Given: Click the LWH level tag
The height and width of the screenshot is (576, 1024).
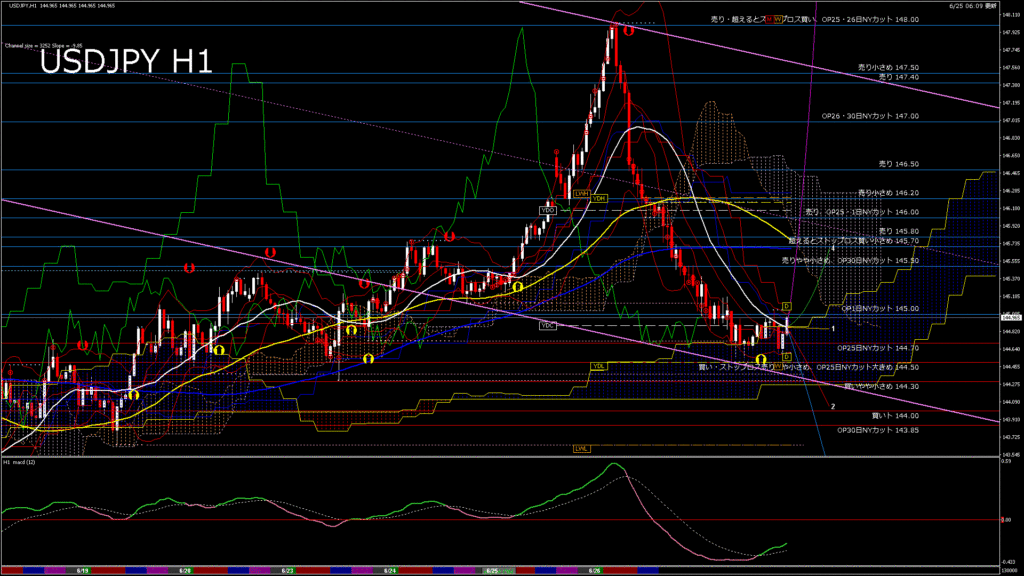Looking at the screenshot, I should (581, 194).
